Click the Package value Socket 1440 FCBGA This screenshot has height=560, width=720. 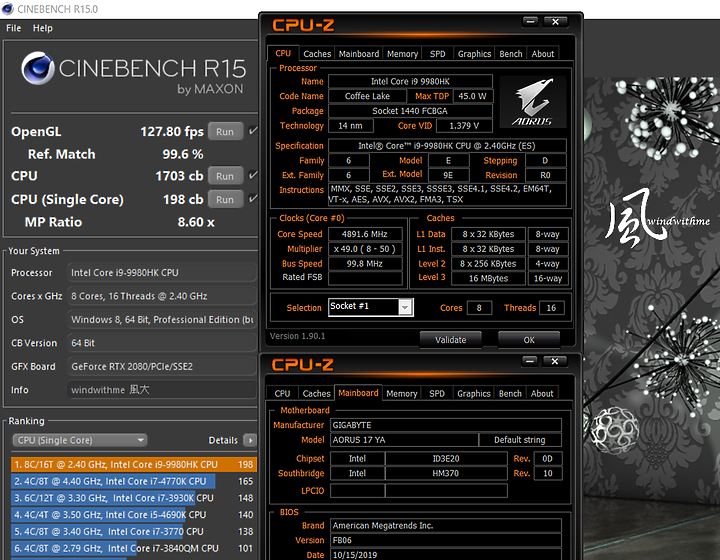[411, 111]
